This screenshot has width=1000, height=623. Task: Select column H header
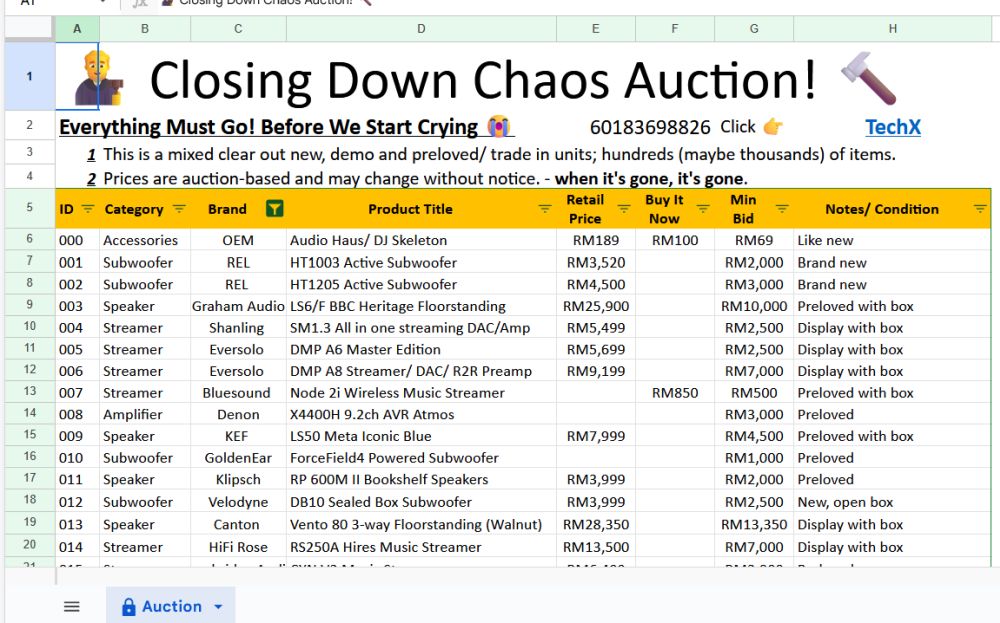pyautogui.click(x=892, y=29)
